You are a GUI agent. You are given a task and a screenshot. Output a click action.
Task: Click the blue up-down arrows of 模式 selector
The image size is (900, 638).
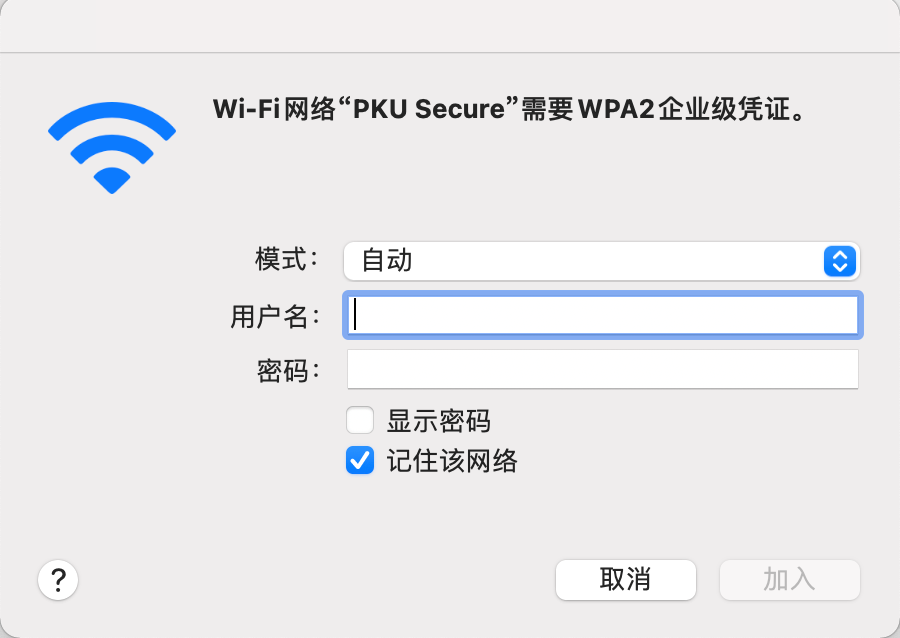tap(840, 261)
